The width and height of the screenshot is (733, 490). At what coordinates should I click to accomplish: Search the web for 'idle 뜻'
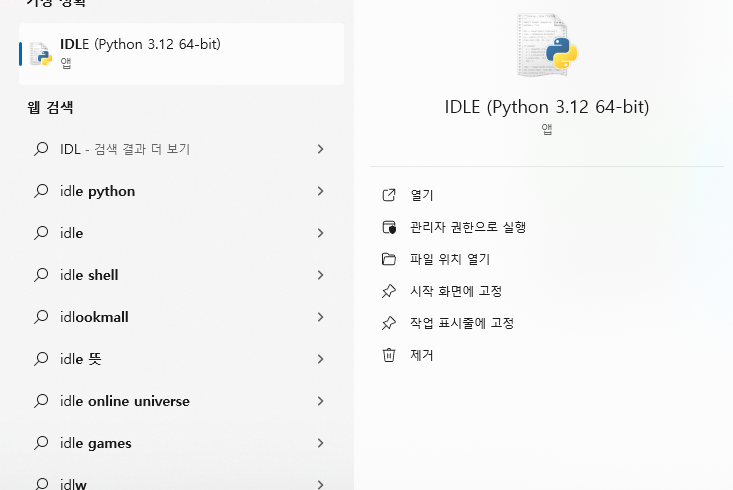pos(181,359)
